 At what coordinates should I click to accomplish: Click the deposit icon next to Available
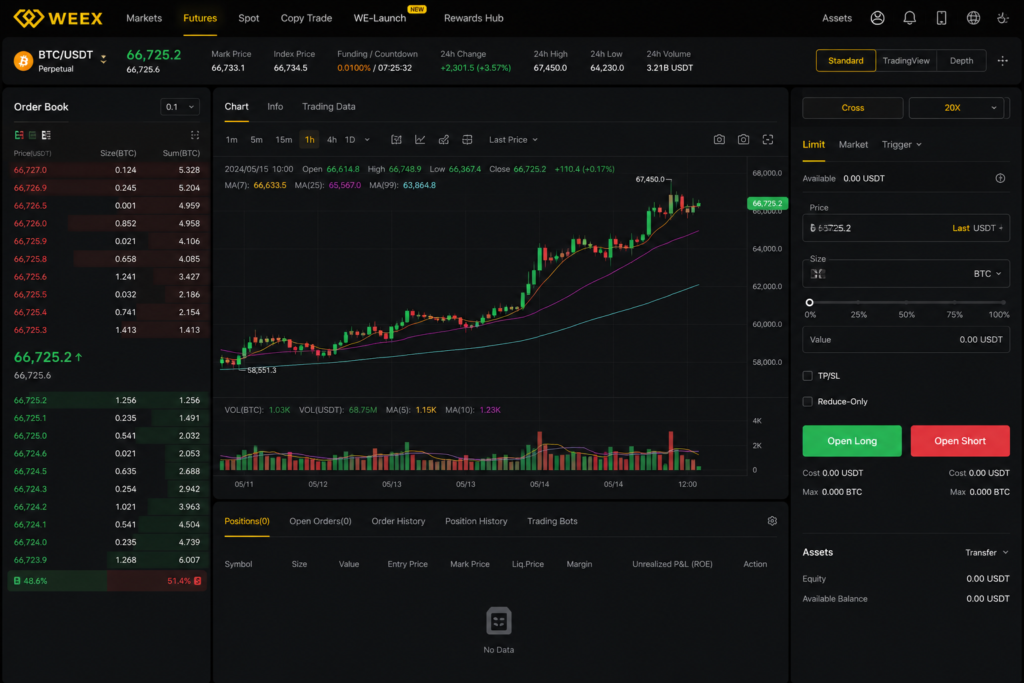click(1000, 178)
